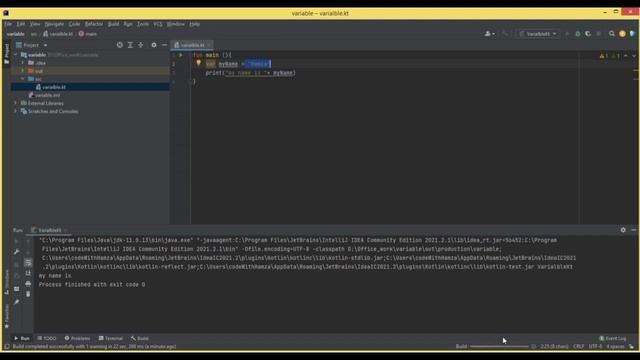Image resolution: width=640 pixels, height=360 pixels.
Task: Collapse the src folder
Action: [x=23, y=79]
